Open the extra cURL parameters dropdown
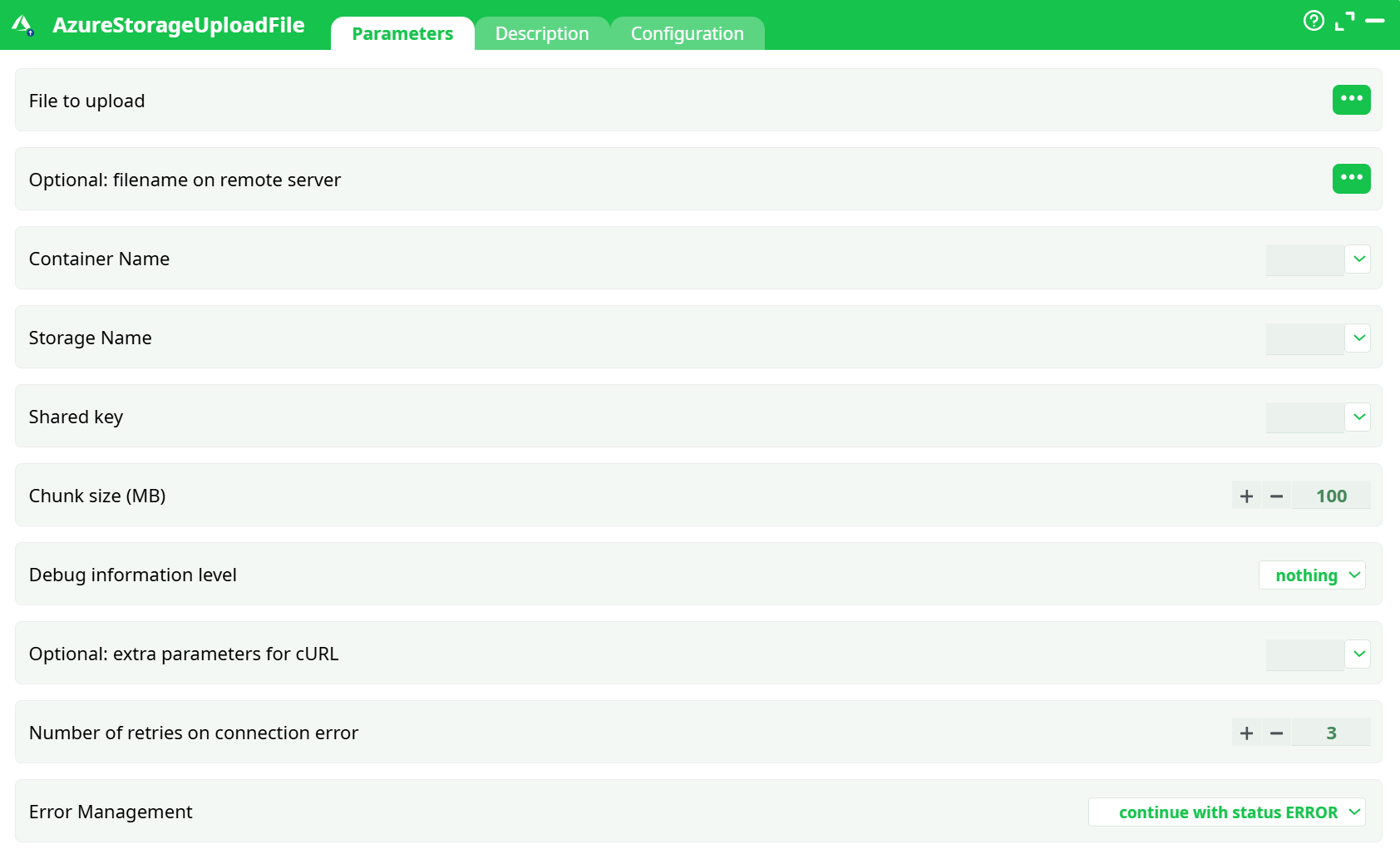The width and height of the screenshot is (1400, 854). 1358,654
